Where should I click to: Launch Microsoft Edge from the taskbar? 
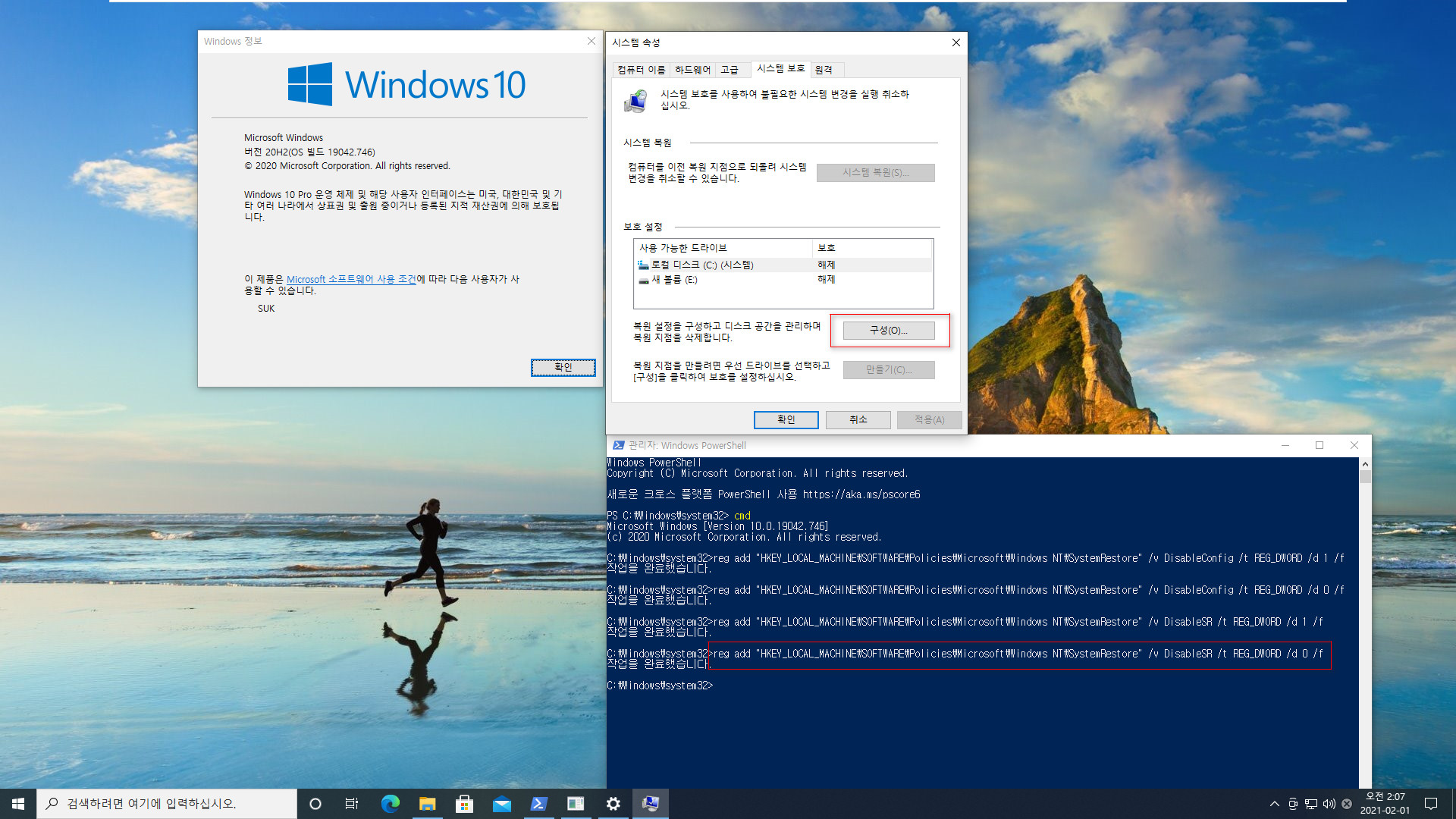[390, 803]
